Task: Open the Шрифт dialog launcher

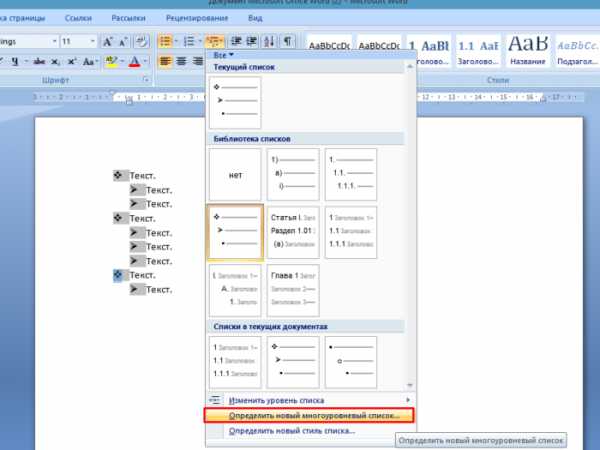Action: 146,80
